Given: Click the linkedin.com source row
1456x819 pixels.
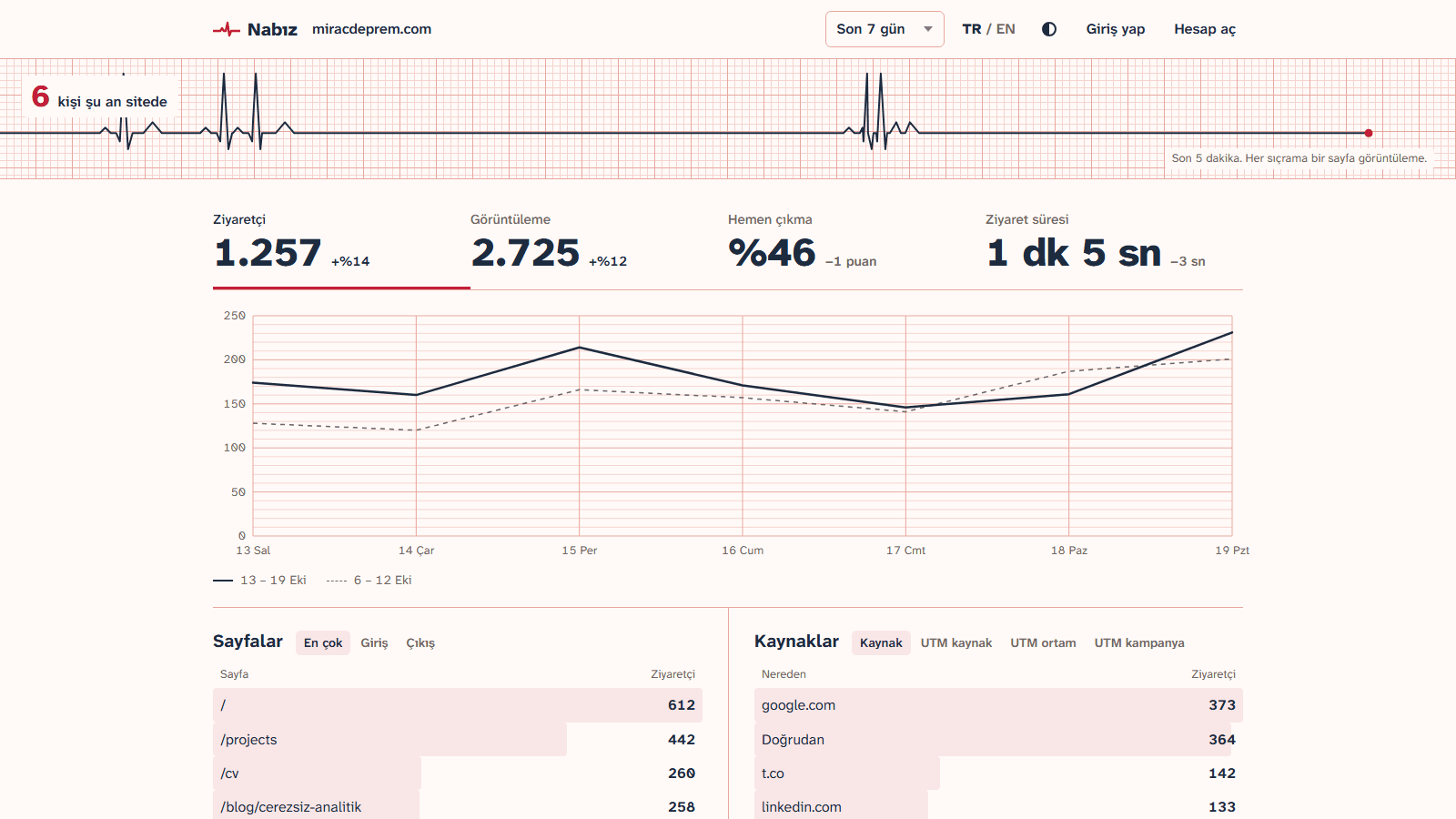Looking at the screenshot, I should (998, 806).
